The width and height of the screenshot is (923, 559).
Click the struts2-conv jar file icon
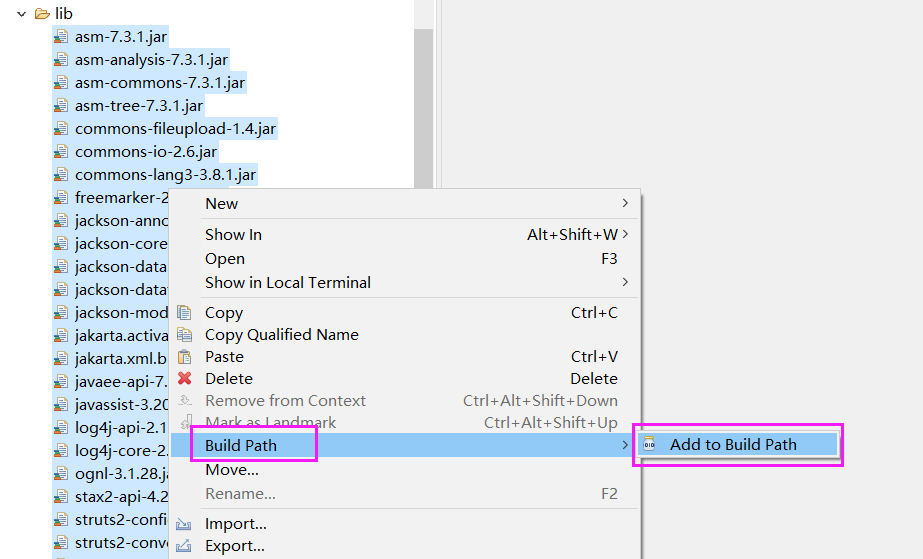61,543
